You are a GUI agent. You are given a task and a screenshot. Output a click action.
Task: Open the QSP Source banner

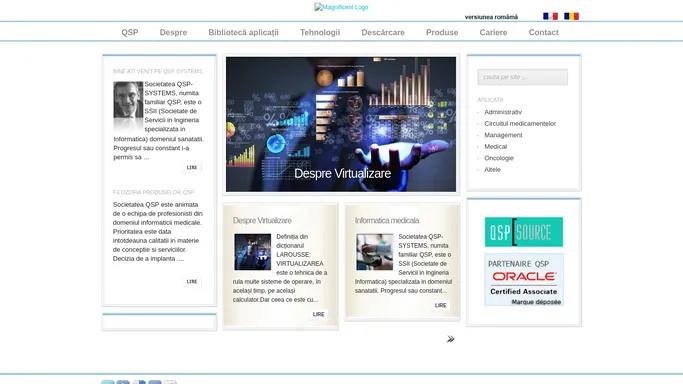(x=524, y=232)
